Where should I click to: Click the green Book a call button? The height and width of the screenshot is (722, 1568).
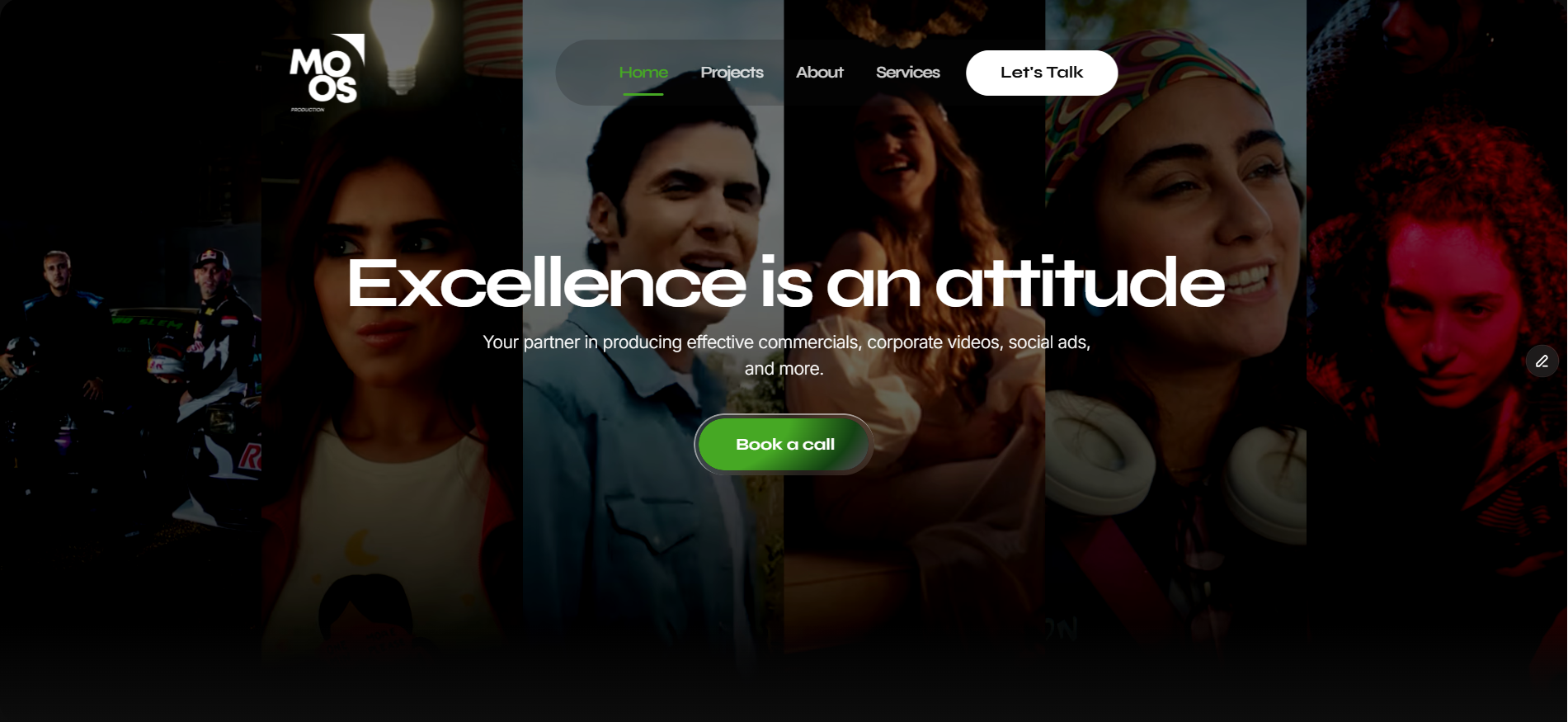point(784,444)
